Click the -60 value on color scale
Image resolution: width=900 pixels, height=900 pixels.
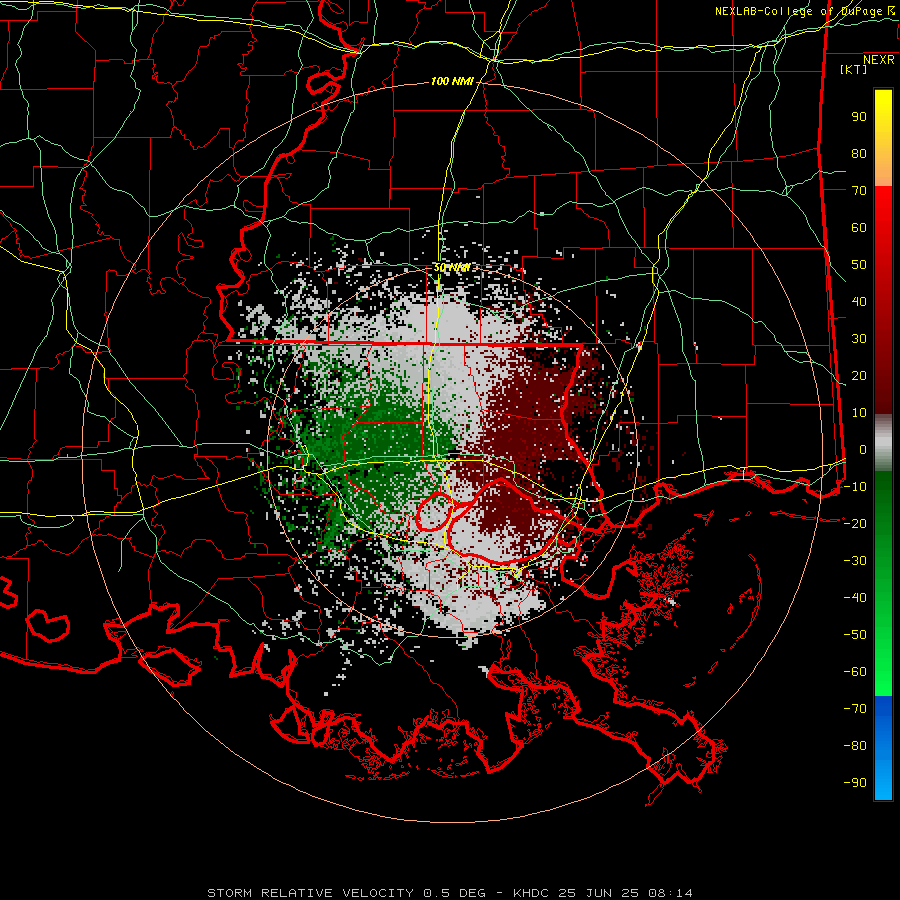click(855, 672)
